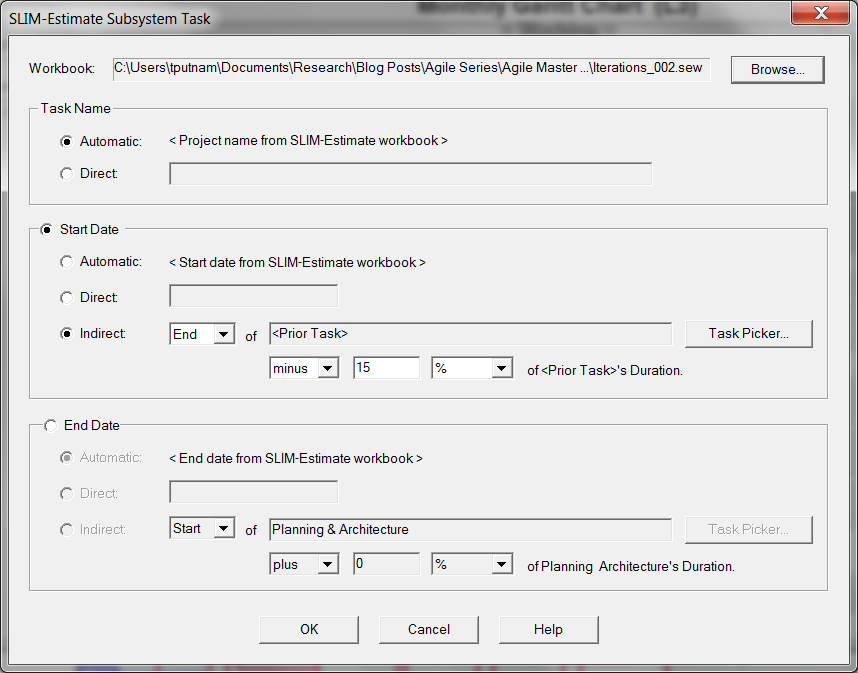Click the Planning & Architecture field
The image size is (858, 673).
coord(471,530)
